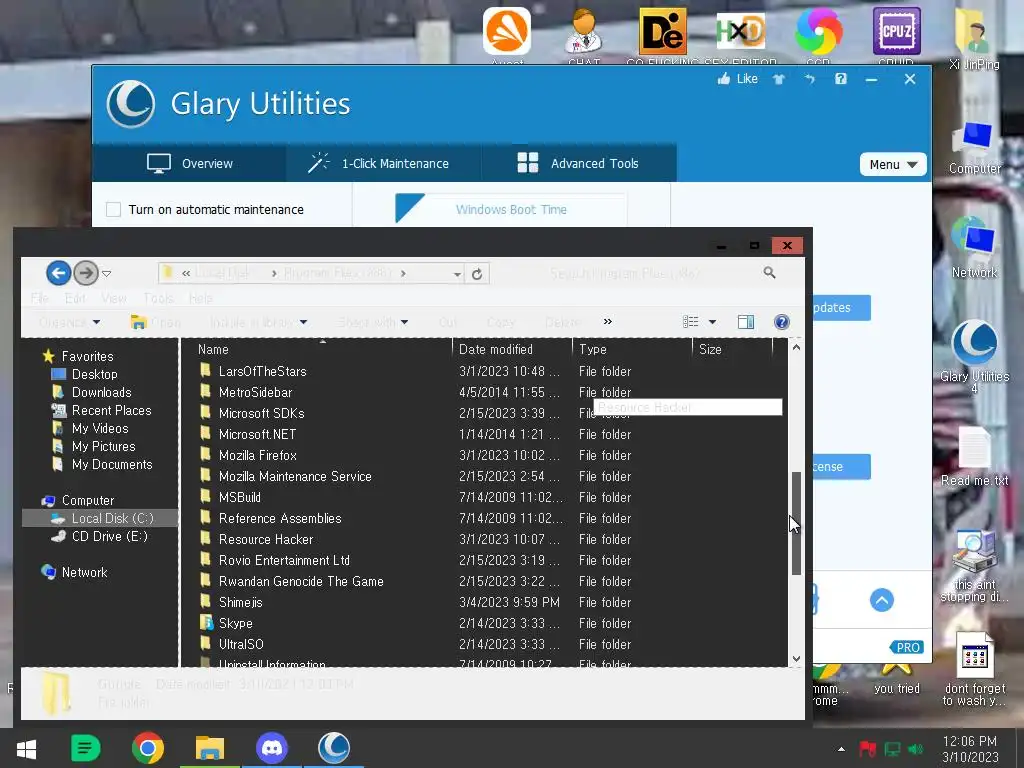Open the File menu in Explorer

pos(40,298)
